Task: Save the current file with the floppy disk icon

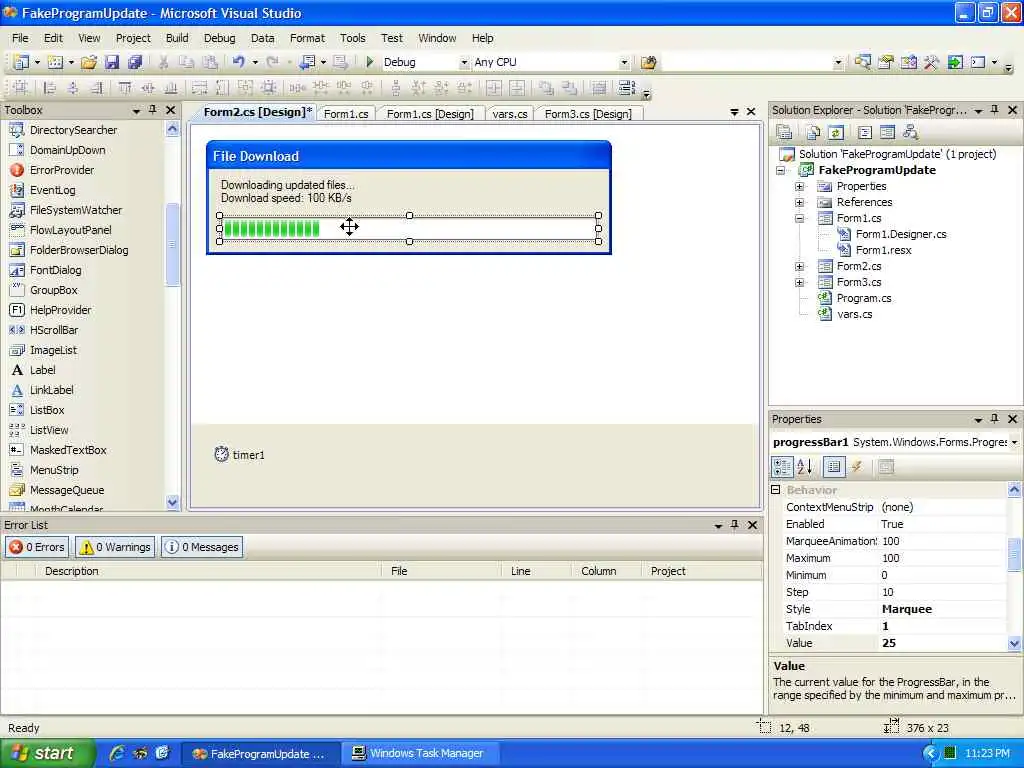Action: click(112, 62)
